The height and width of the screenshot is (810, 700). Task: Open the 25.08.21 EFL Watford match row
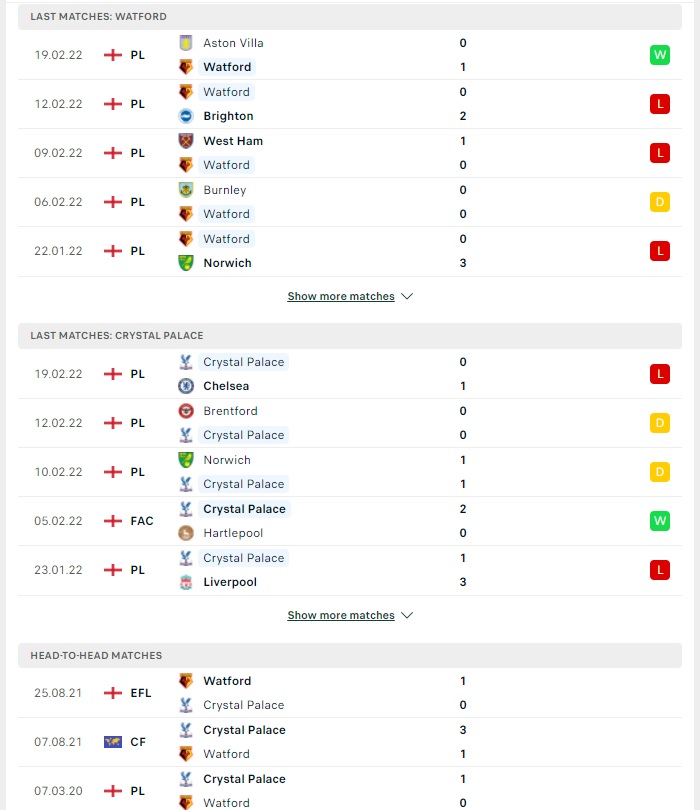(350, 693)
